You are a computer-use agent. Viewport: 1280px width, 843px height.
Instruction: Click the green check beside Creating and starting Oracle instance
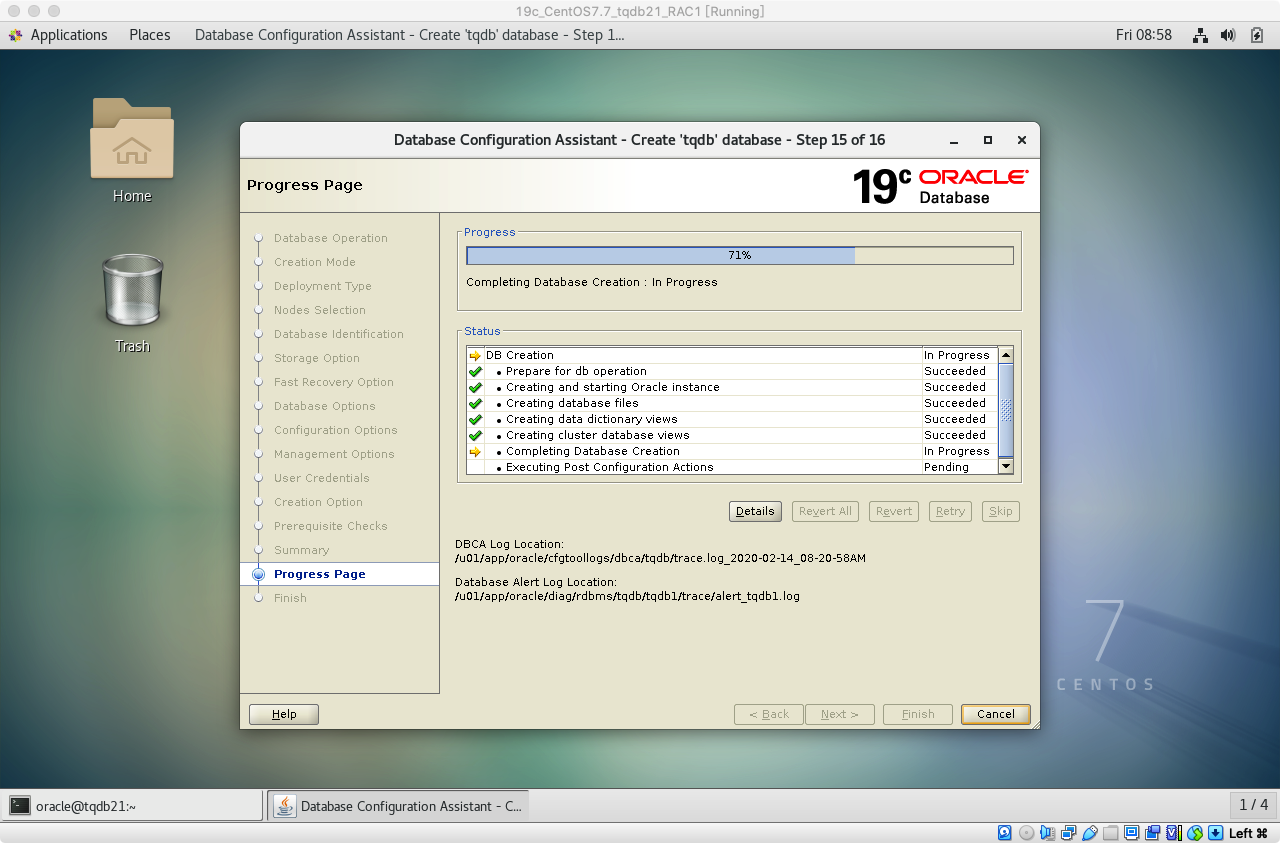(475, 387)
